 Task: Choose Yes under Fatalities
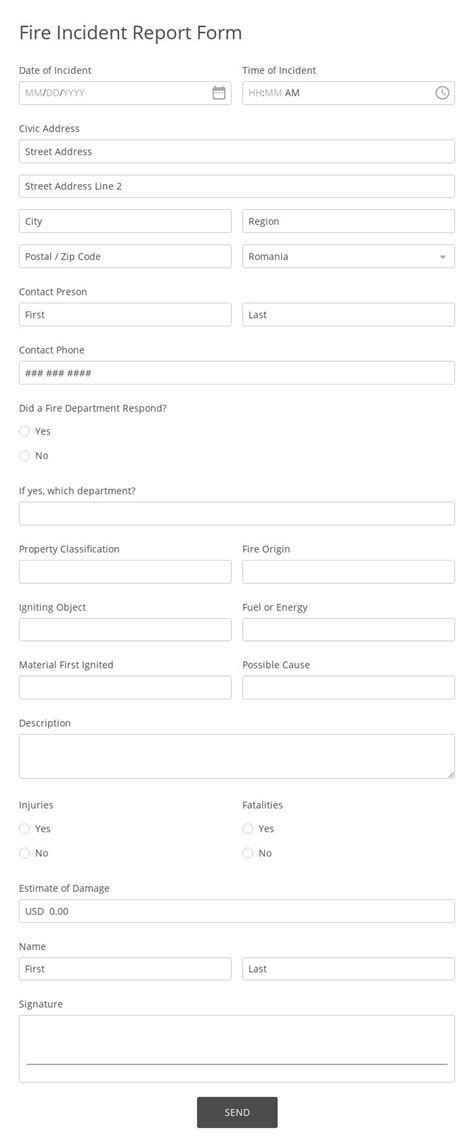[247, 829]
